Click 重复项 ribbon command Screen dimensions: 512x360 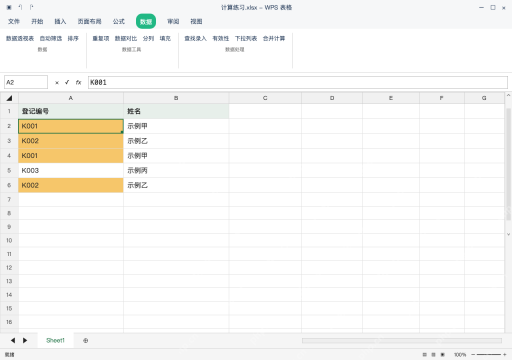tap(101, 38)
